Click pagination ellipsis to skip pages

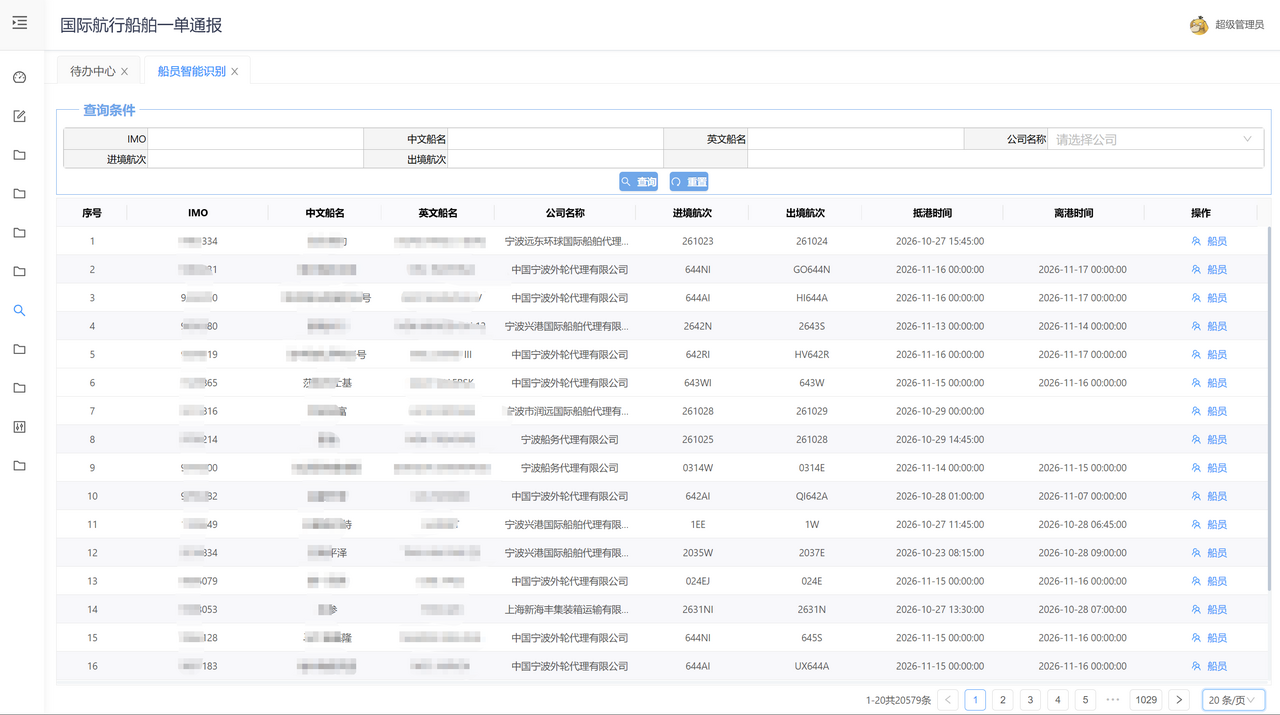pos(1113,700)
